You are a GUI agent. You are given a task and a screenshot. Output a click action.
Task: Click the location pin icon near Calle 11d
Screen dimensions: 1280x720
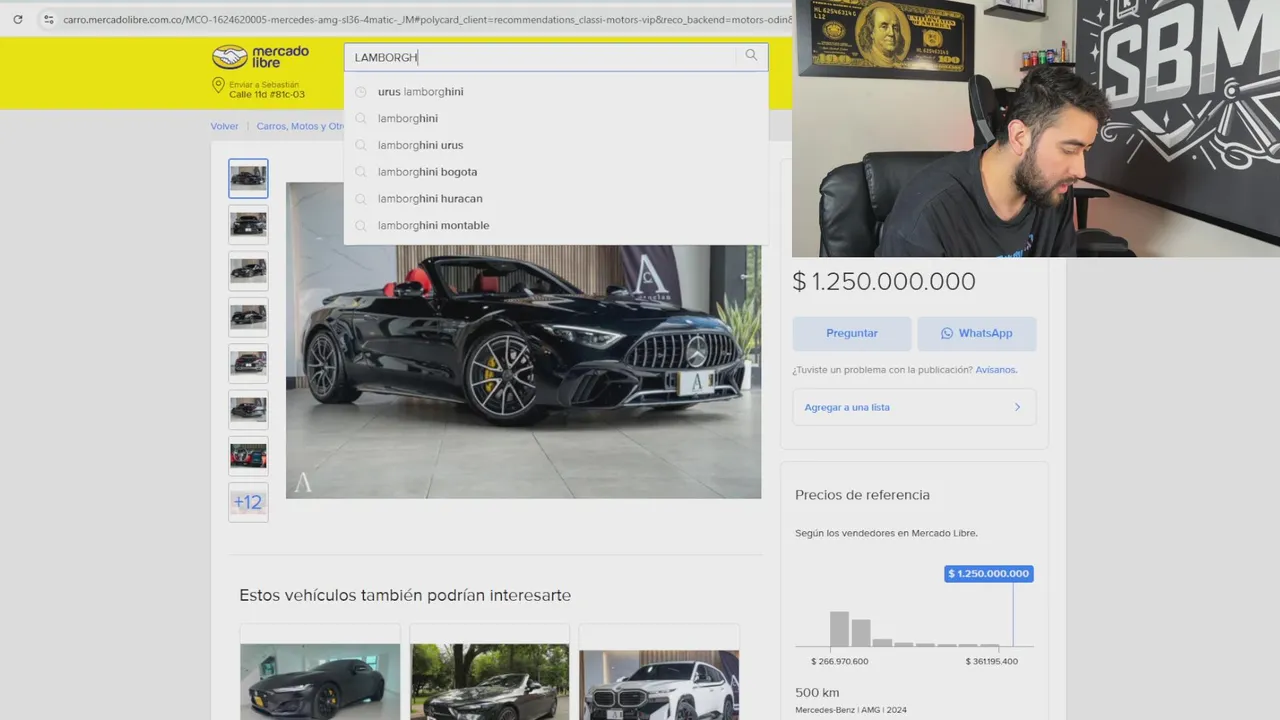coord(218,86)
